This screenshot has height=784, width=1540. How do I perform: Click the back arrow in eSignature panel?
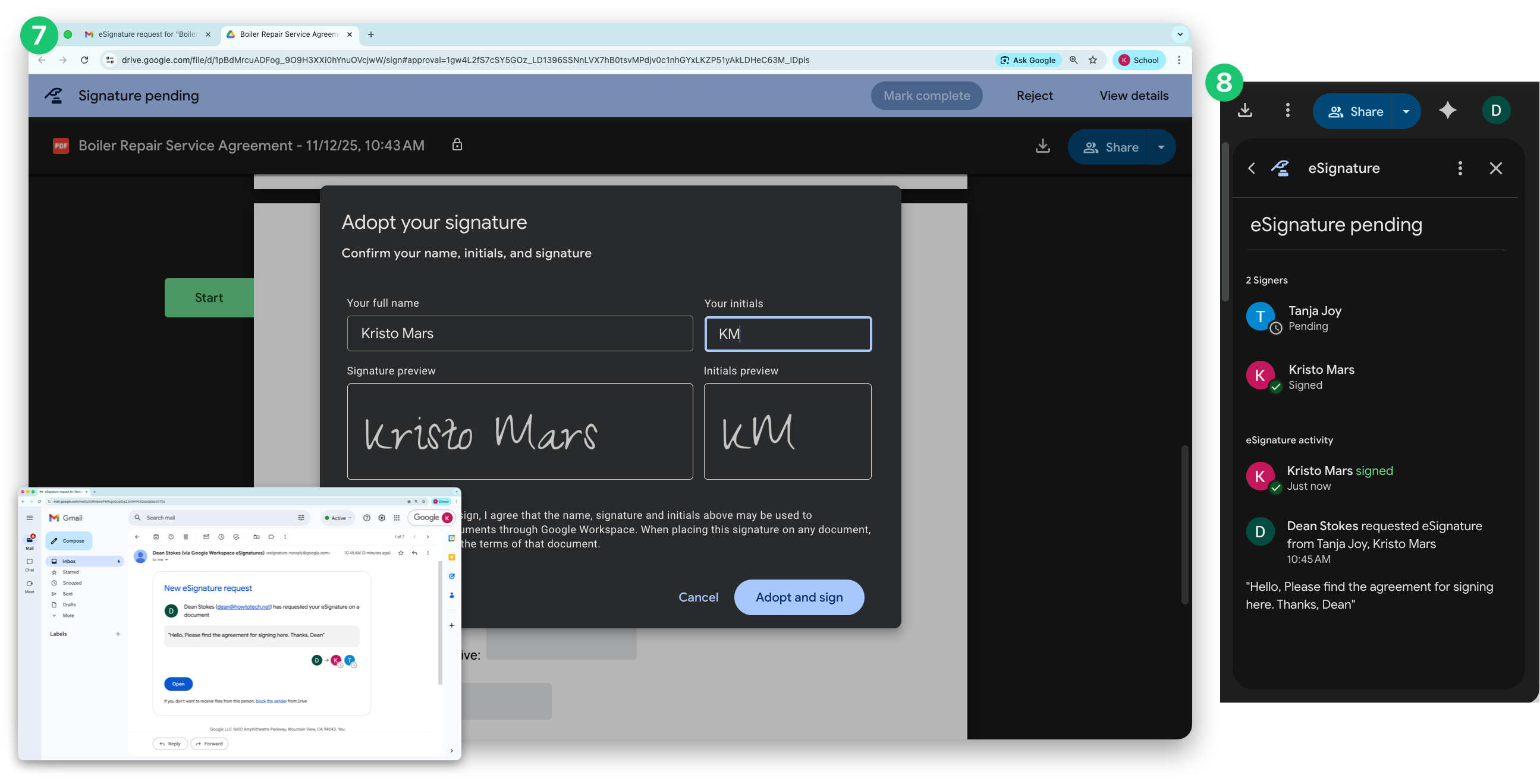pyautogui.click(x=1252, y=169)
